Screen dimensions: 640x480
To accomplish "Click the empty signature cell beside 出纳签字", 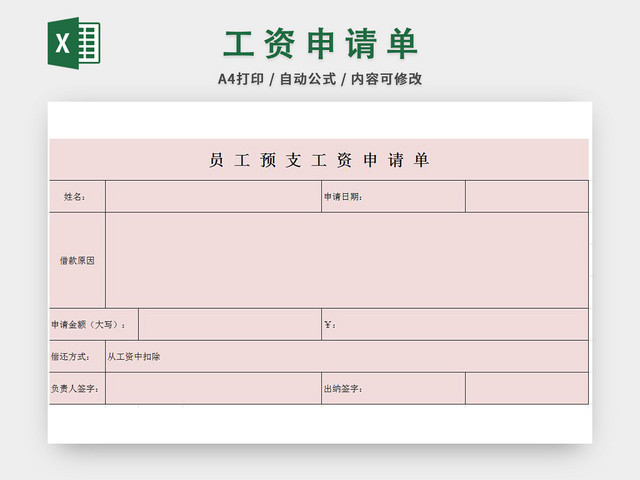I will click(527, 388).
